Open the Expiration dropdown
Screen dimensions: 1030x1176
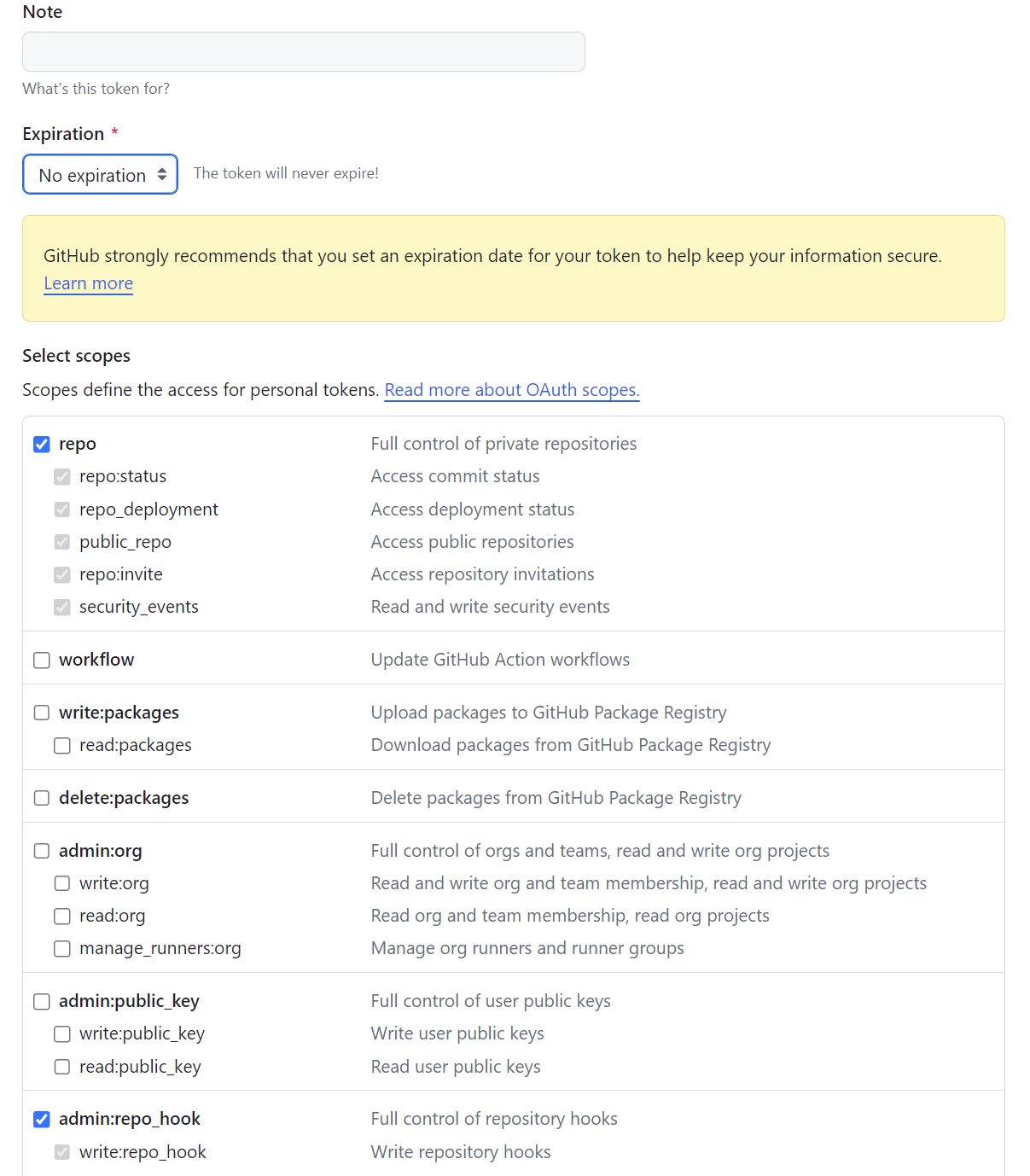click(100, 175)
